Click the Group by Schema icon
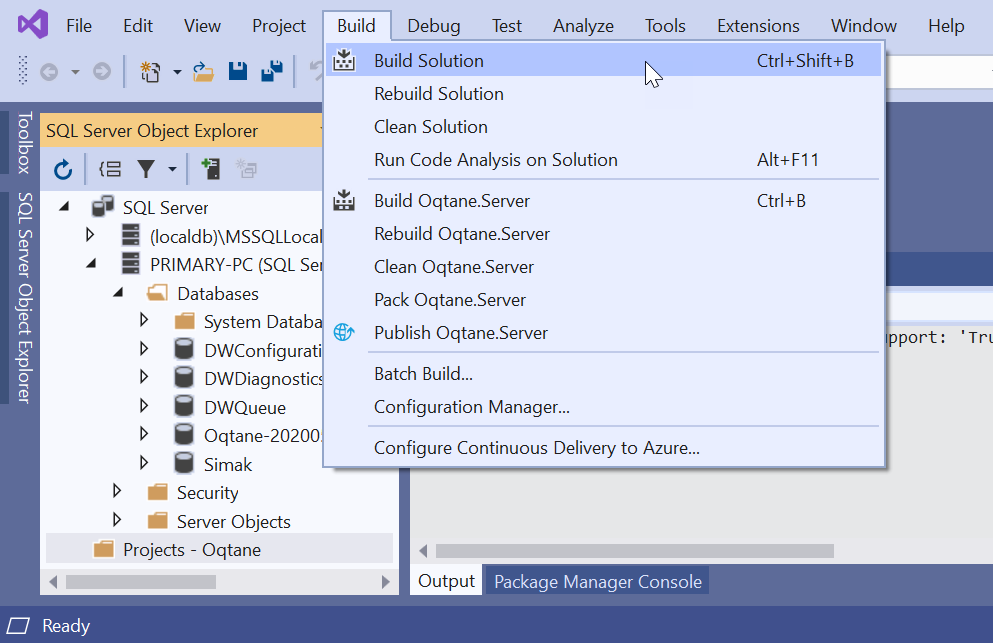Screen dimensions: 993x643 pos(110,169)
